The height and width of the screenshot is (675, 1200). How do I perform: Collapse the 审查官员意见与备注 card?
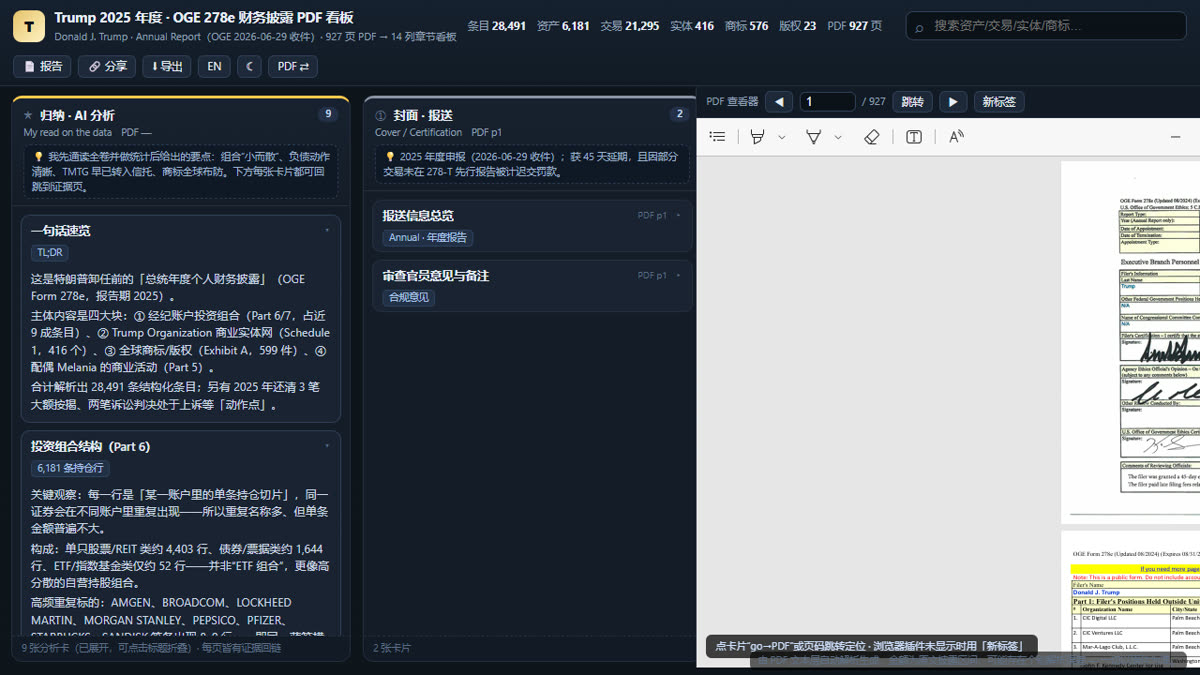(678, 275)
